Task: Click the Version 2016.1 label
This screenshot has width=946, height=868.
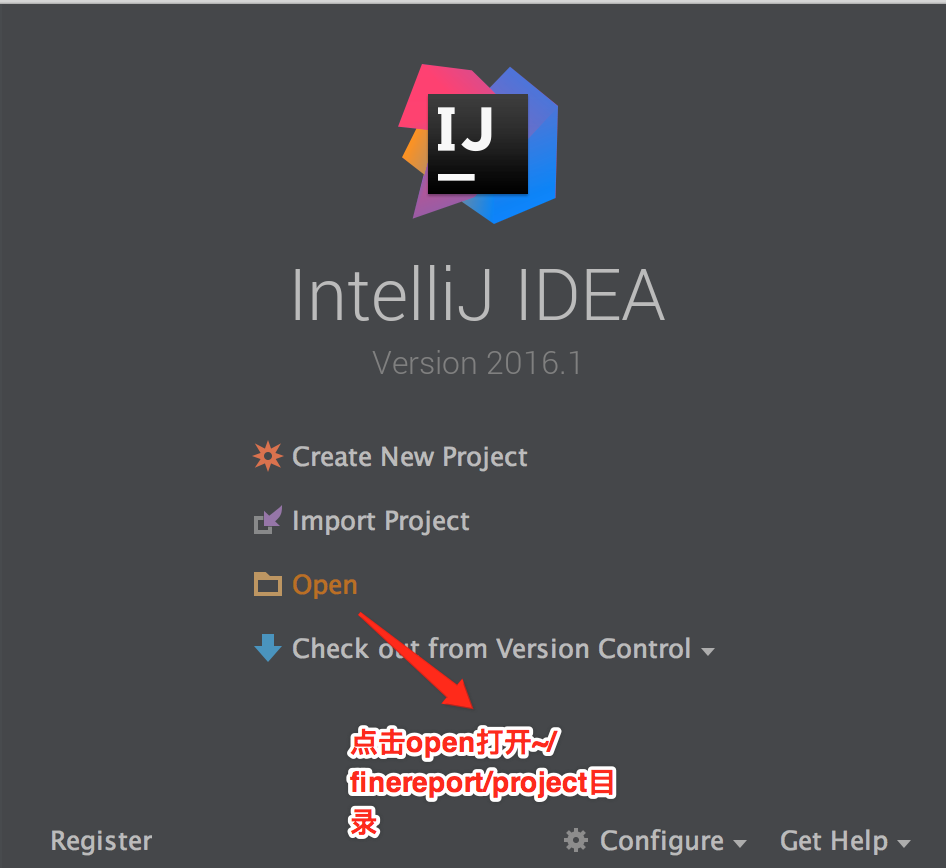Action: [x=477, y=363]
